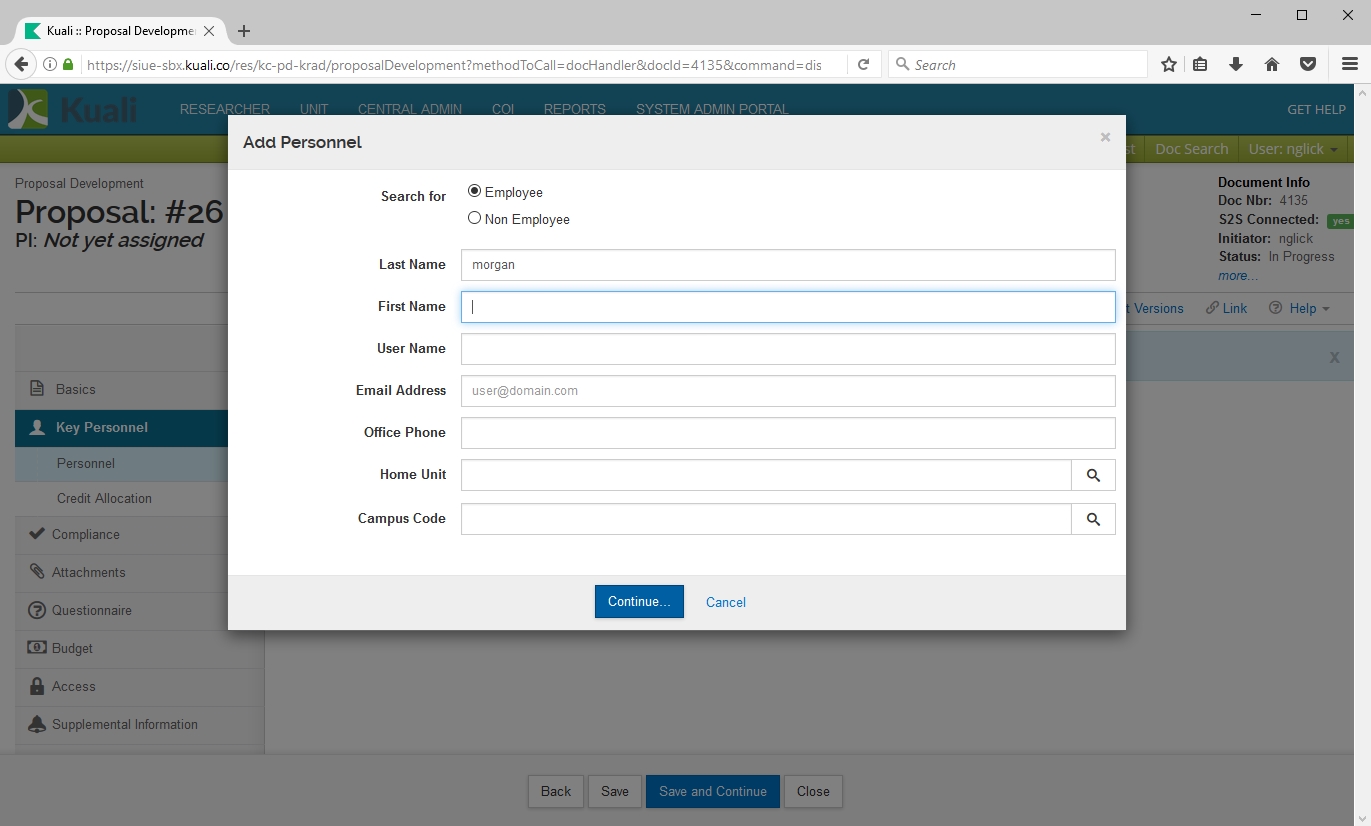Viewport: 1371px width, 826px height.
Task: Close the Add Personnel dialog with X
Action: tap(1105, 138)
